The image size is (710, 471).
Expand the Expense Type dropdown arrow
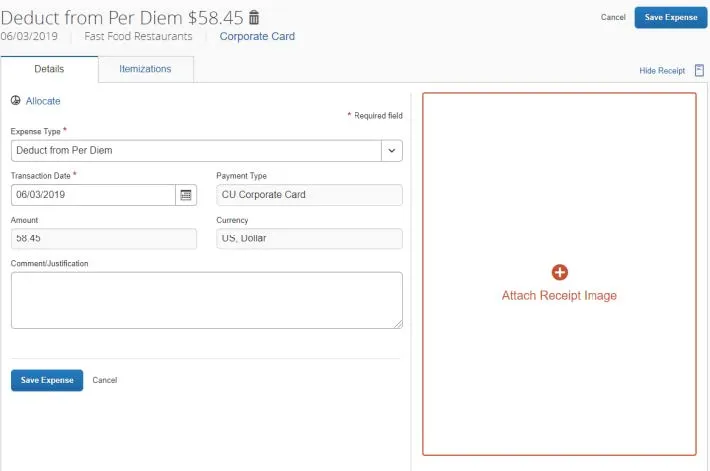click(x=392, y=150)
